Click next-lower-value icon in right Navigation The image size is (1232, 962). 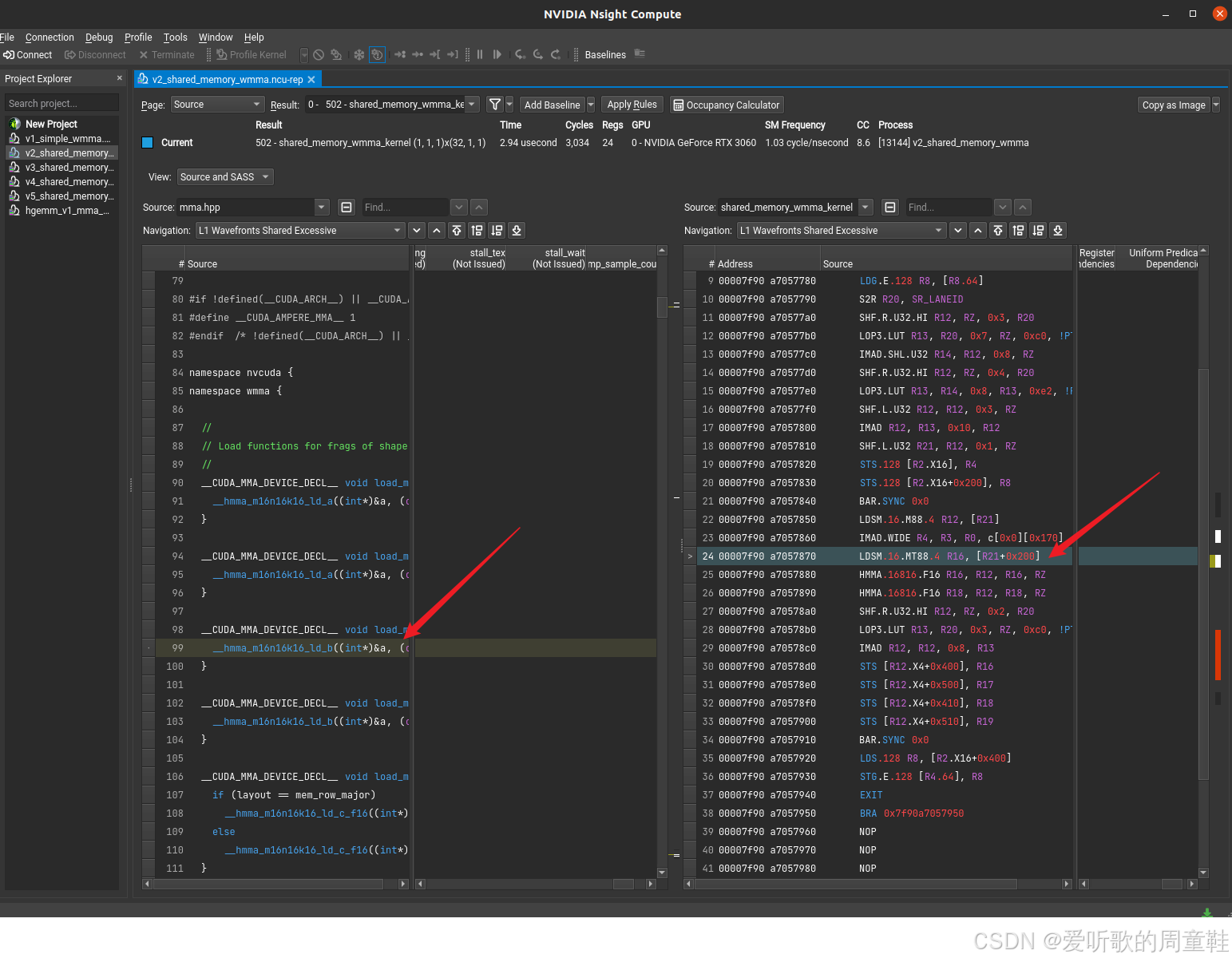click(1038, 231)
